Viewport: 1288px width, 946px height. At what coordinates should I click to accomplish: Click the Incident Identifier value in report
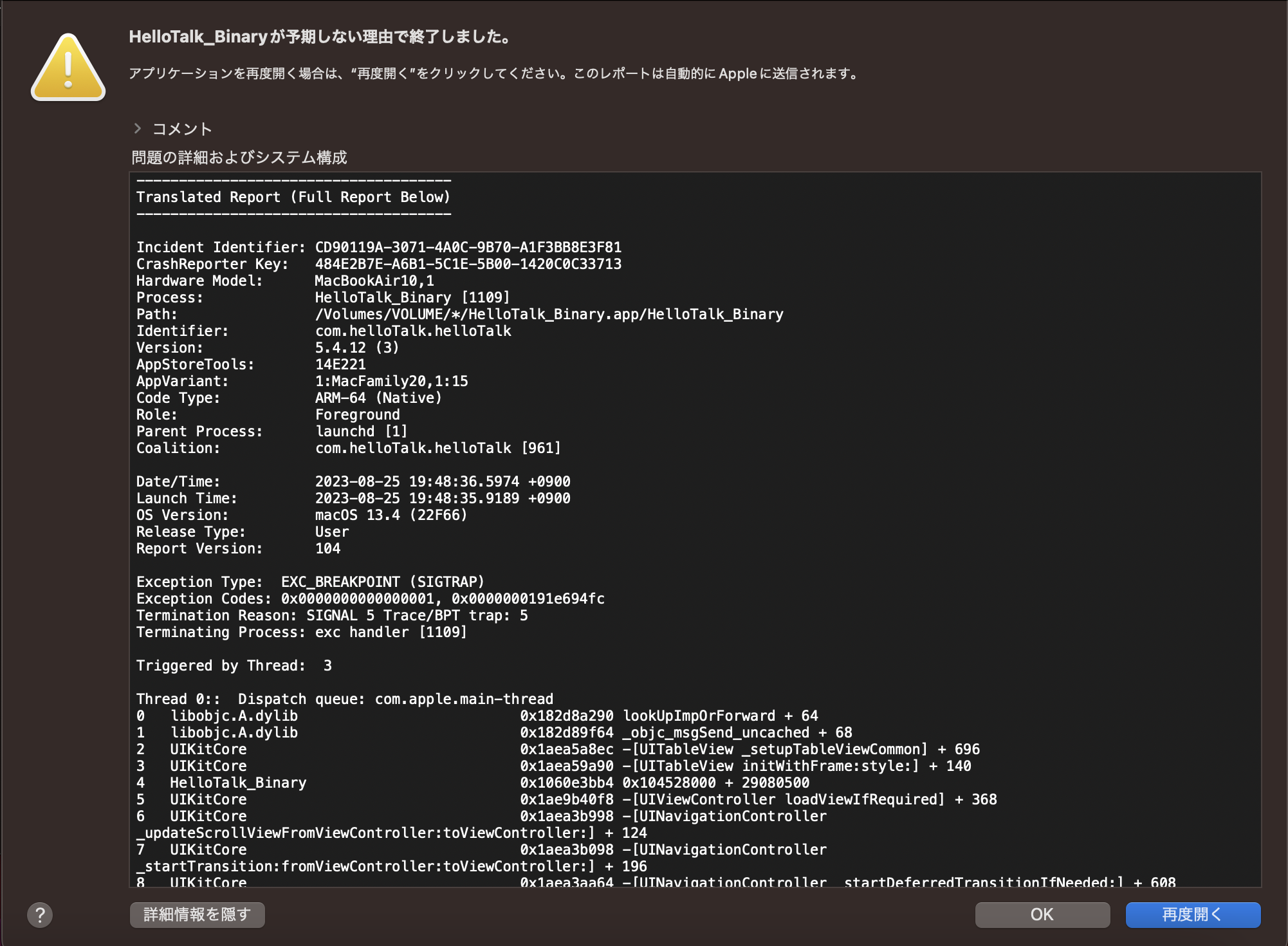[x=468, y=247]
